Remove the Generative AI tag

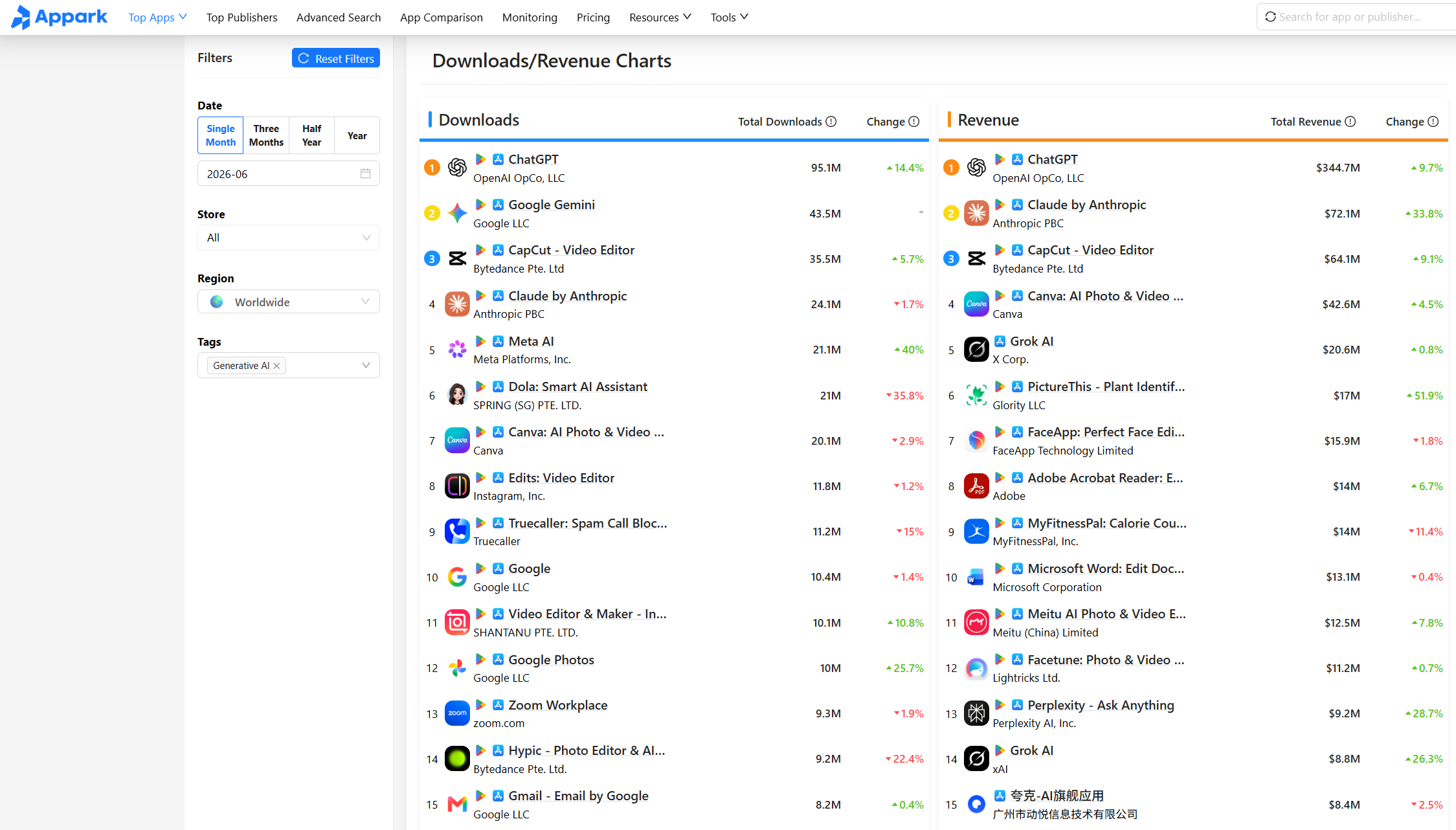(276, 366)
